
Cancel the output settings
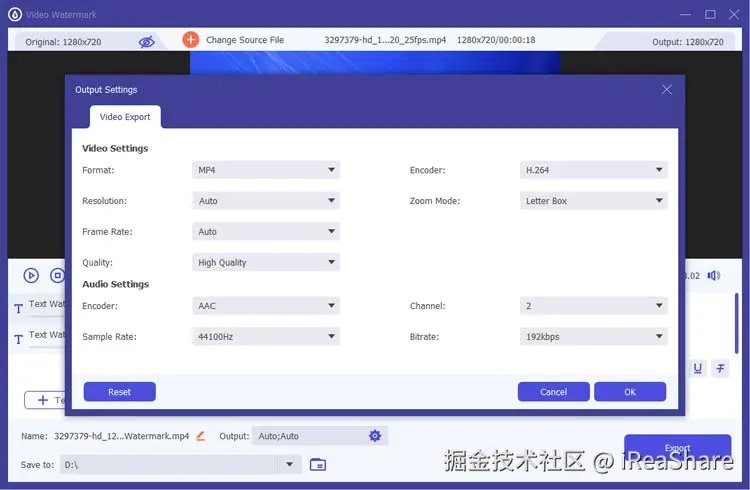coord(553,392)
